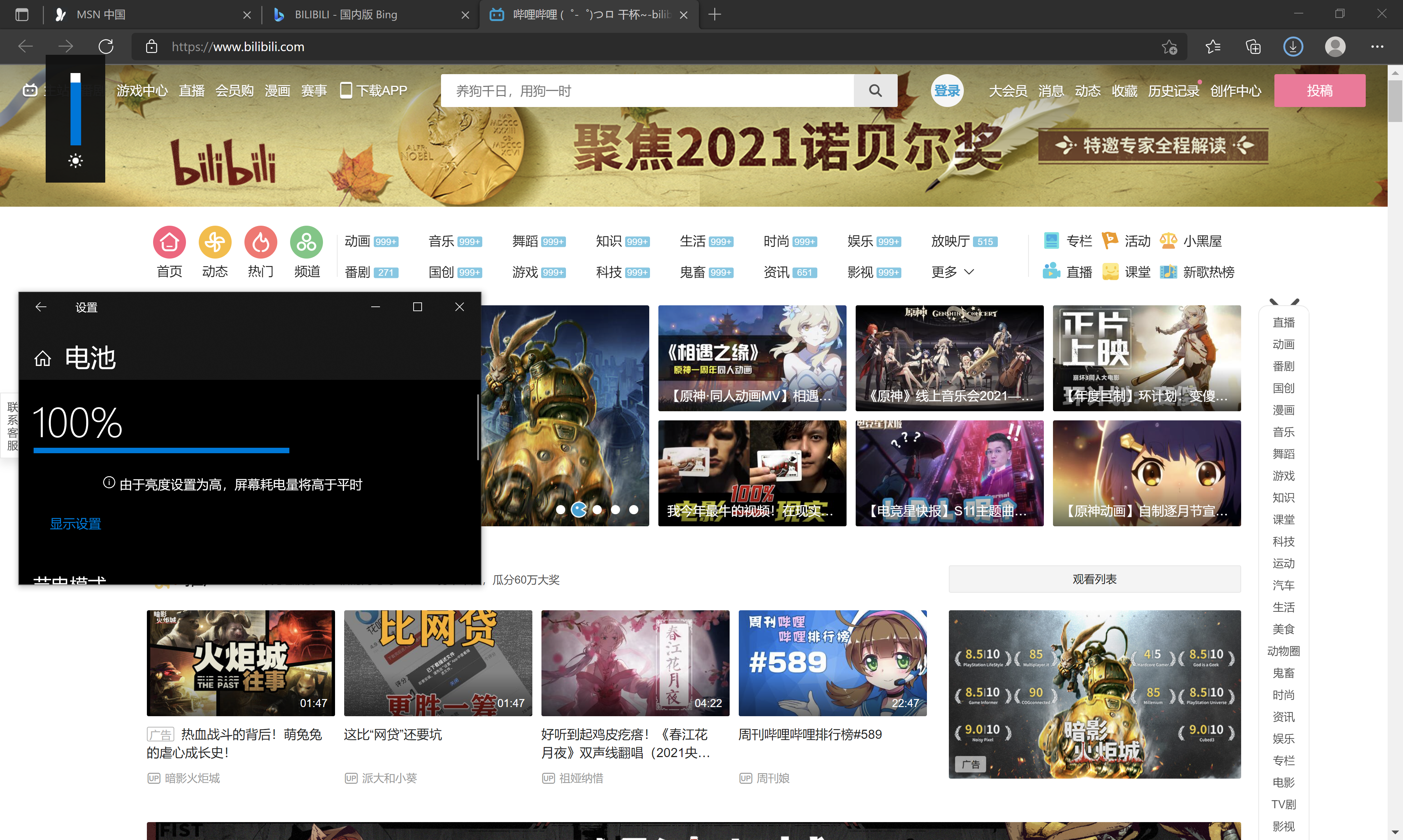Open the Downloads icon in Edge toolbar

tap(1293, 46)
